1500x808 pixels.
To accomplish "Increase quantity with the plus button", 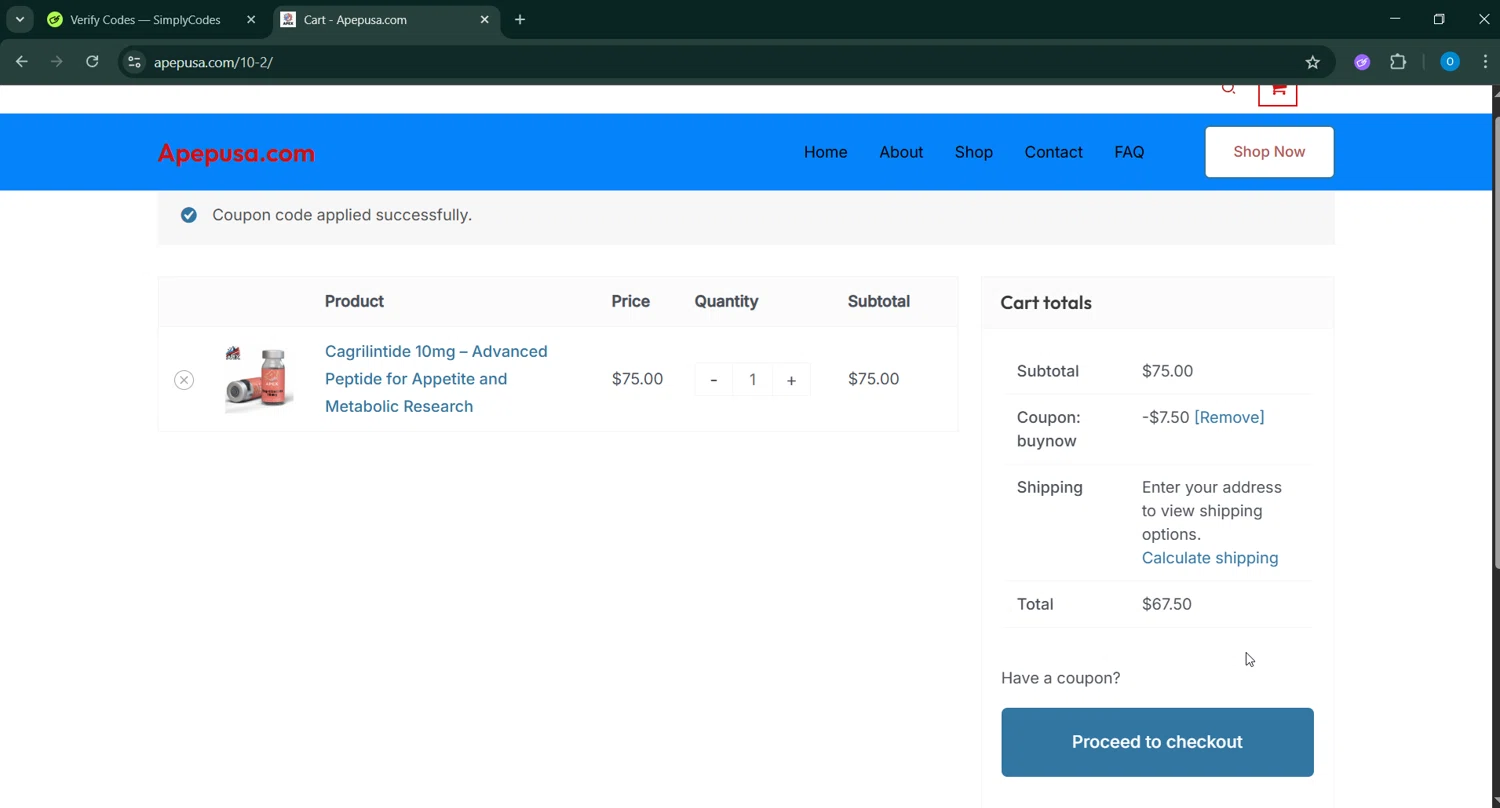I will pyautogui.click(x=791, y=380).
